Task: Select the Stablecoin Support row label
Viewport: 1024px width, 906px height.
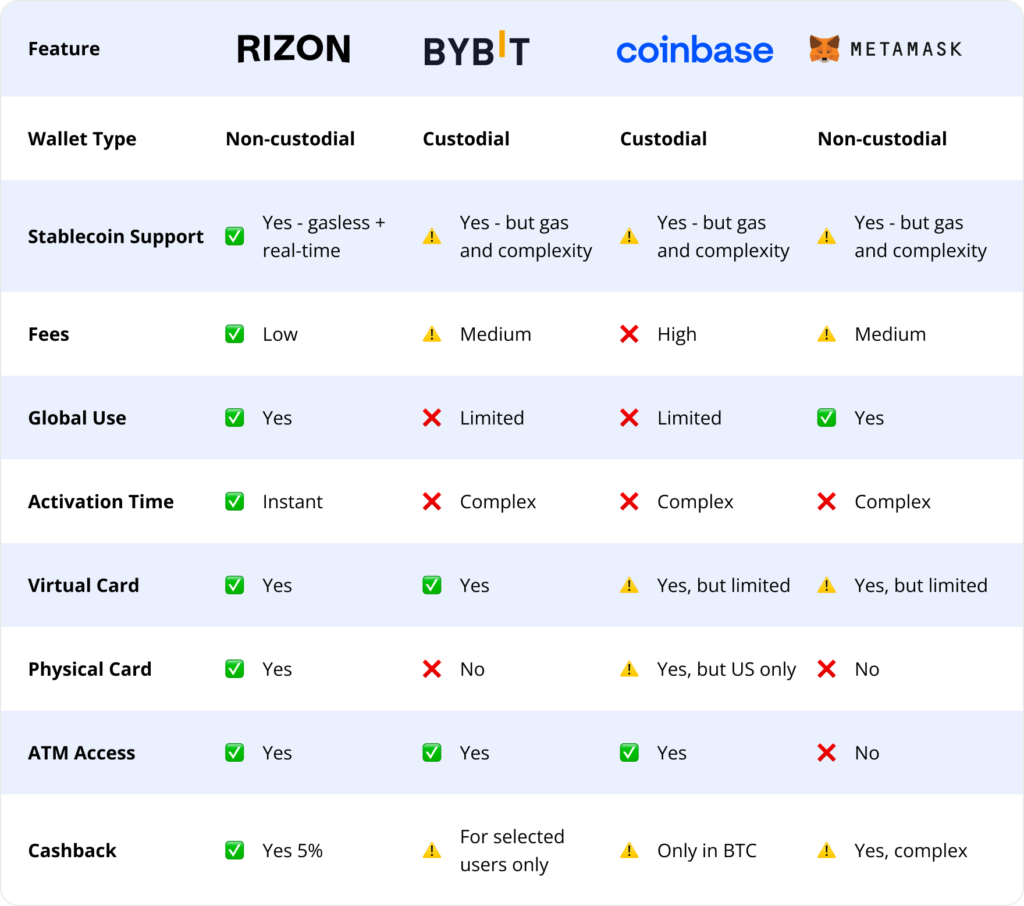Action: (116, 237)
